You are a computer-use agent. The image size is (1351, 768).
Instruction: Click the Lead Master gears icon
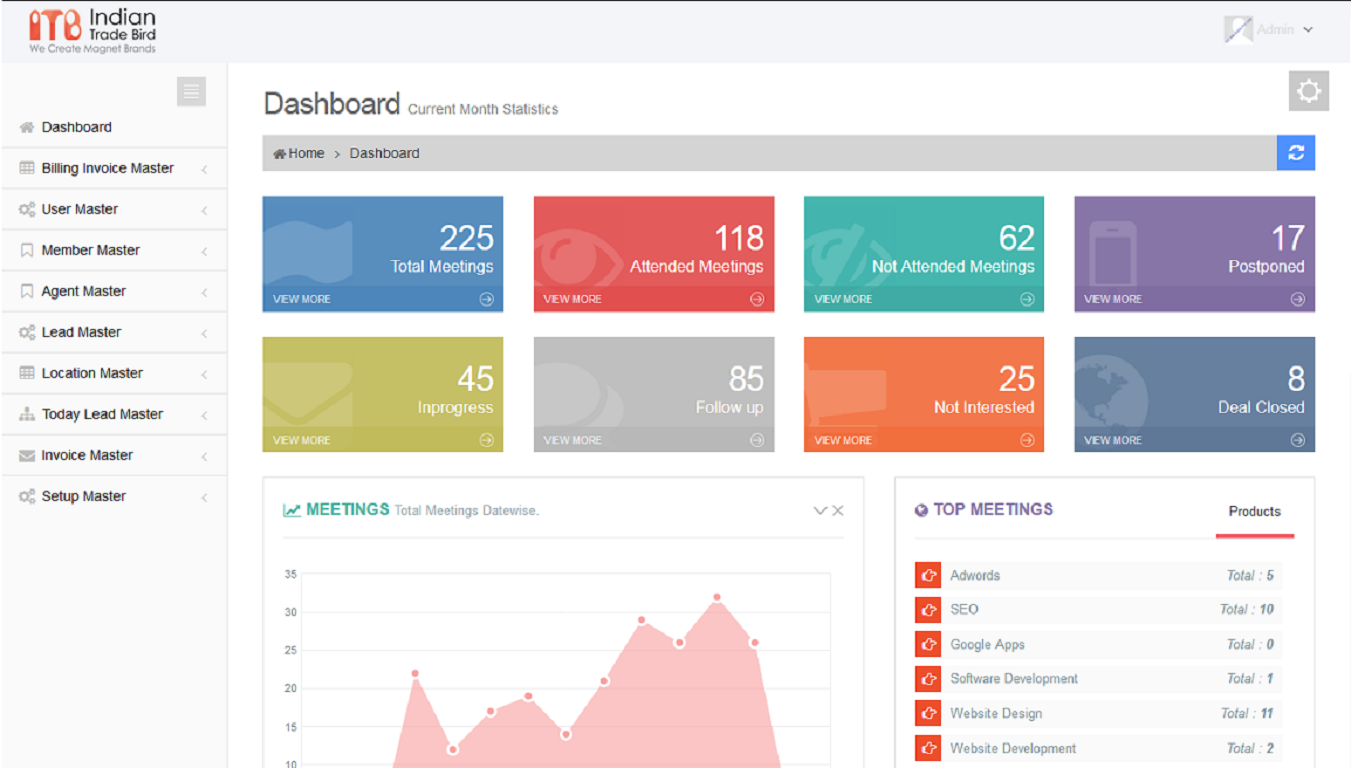[27, 332]
